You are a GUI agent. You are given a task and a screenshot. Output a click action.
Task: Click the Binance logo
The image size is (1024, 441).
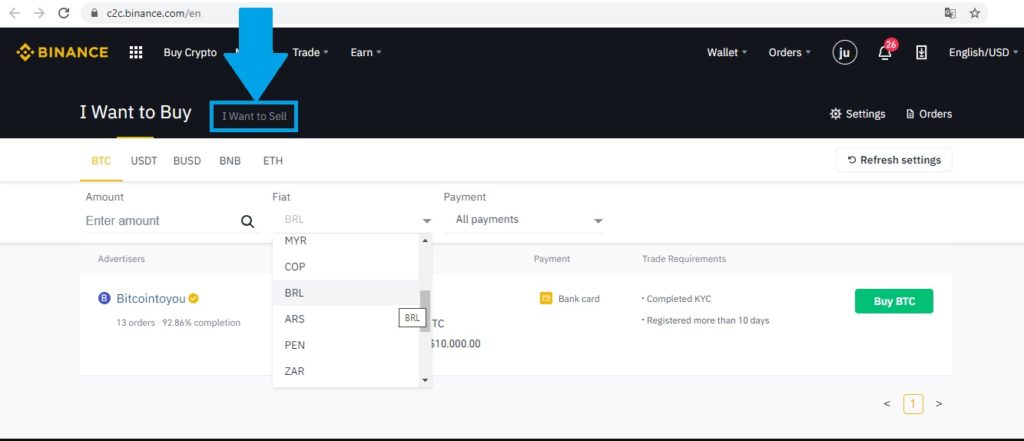click(63, 52)
